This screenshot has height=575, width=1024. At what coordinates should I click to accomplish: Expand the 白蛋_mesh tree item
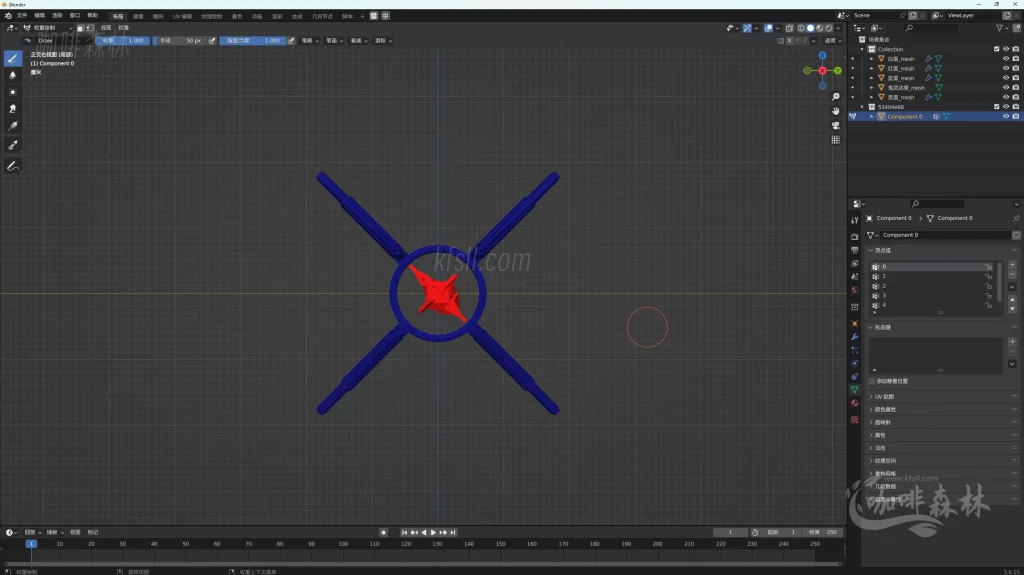pos(871,59)
